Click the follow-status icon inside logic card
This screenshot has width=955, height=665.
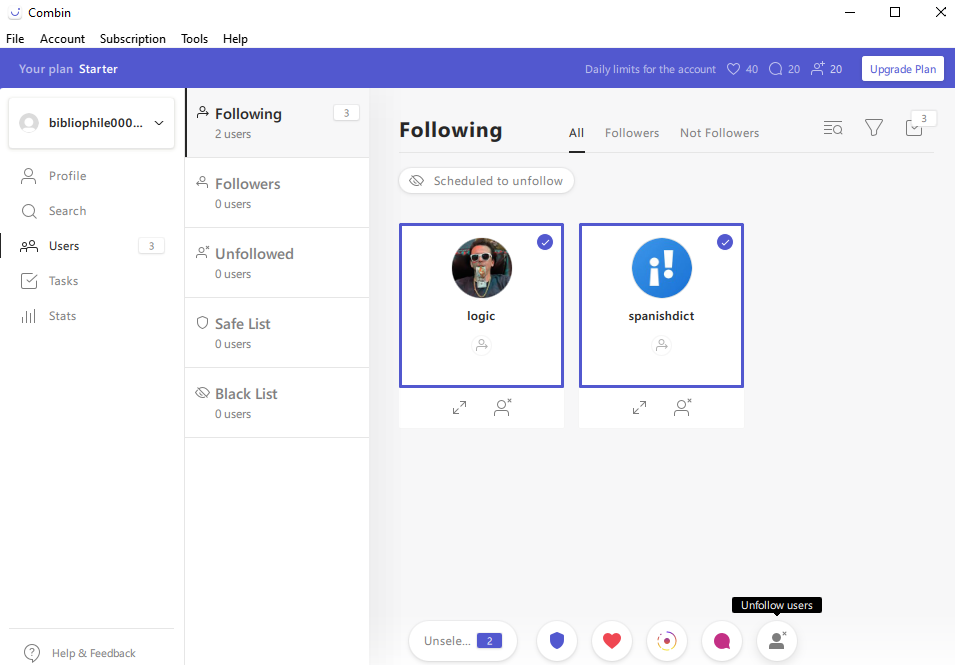click(x=481, y=345)
